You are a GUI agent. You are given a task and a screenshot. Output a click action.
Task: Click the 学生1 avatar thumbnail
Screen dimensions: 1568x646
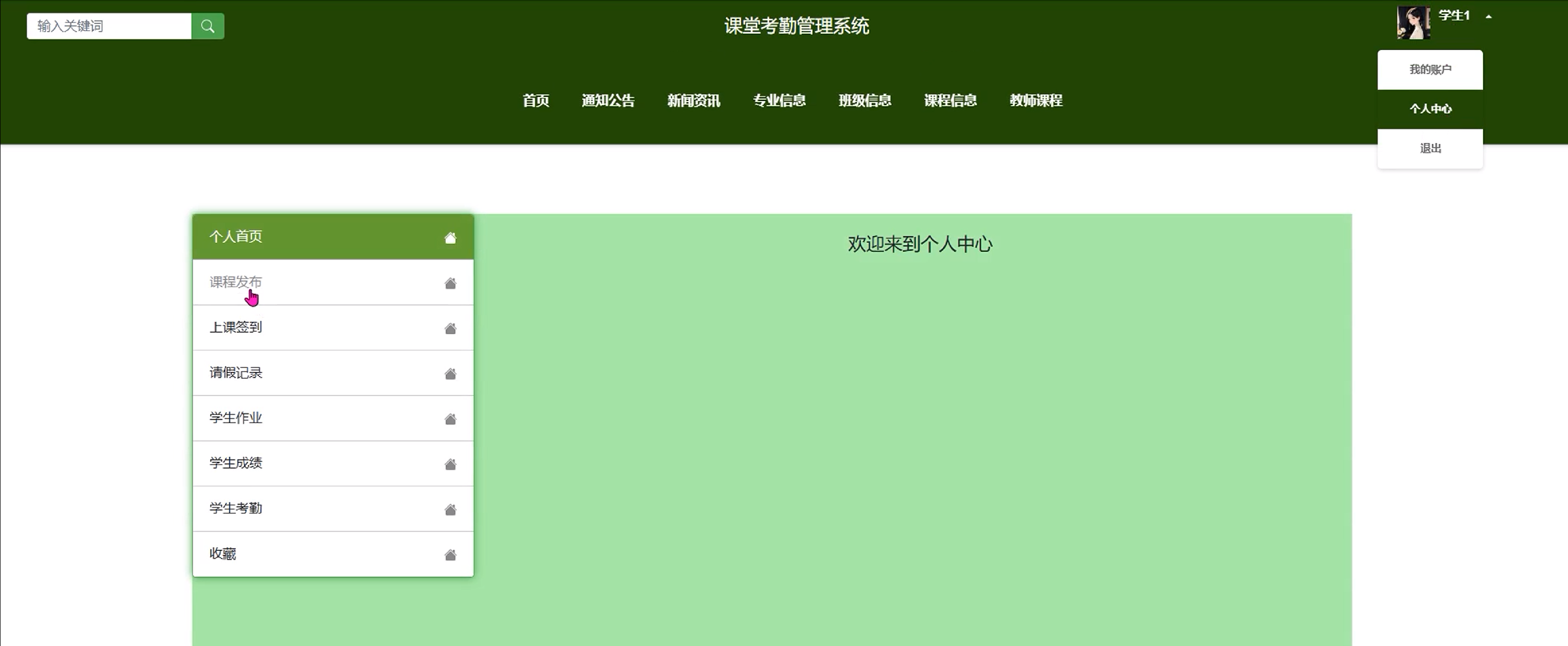tap(1413, 22)
